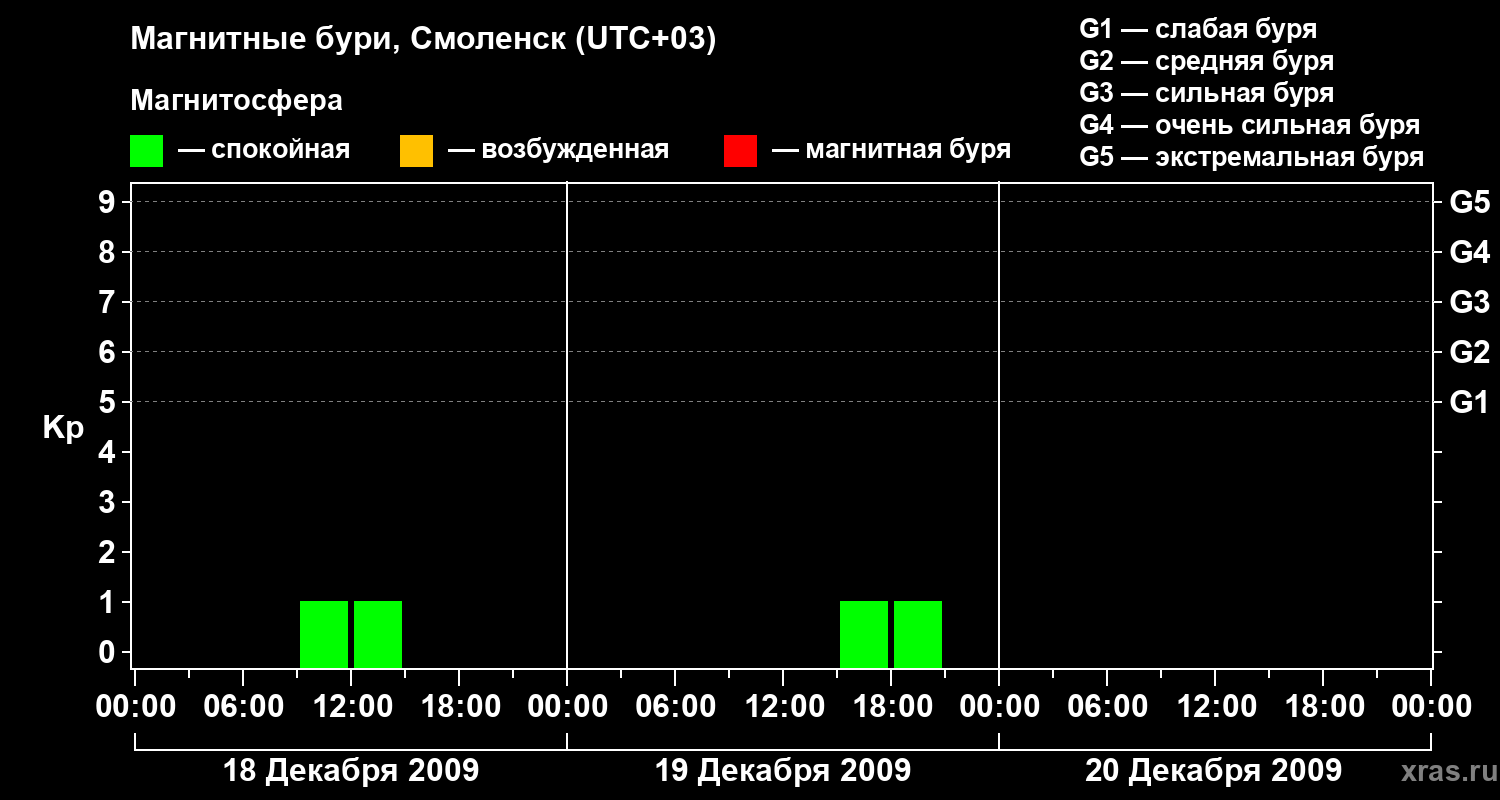Click the 'G3 — сильная буря' legend line

[x=1207, y=93]
